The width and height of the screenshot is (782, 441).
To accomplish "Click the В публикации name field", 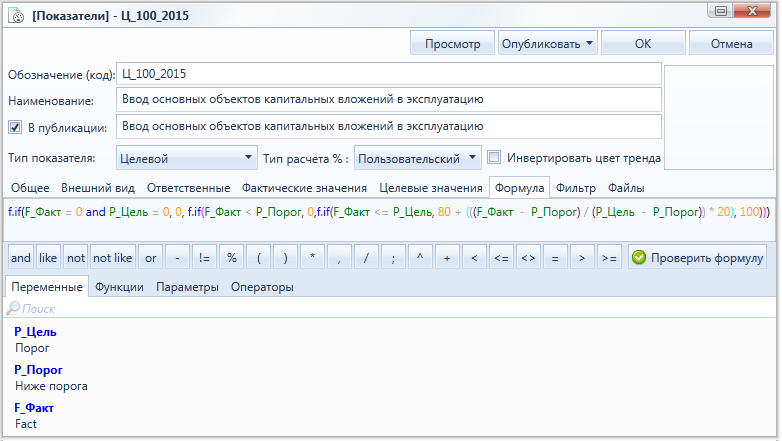I will [389, 127].
